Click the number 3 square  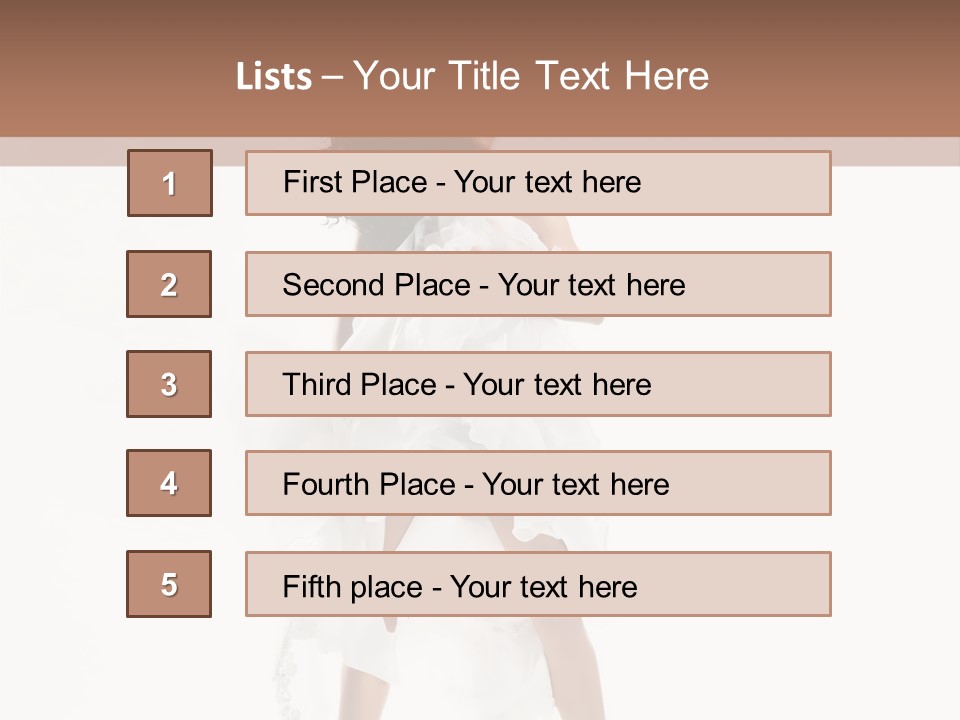[x=169, y=384]
